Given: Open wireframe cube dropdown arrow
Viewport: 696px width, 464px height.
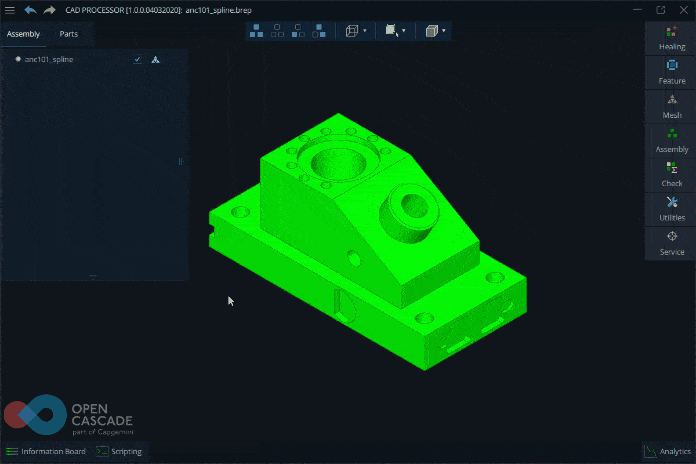Looking at the screenshot, I should [365, 31].
